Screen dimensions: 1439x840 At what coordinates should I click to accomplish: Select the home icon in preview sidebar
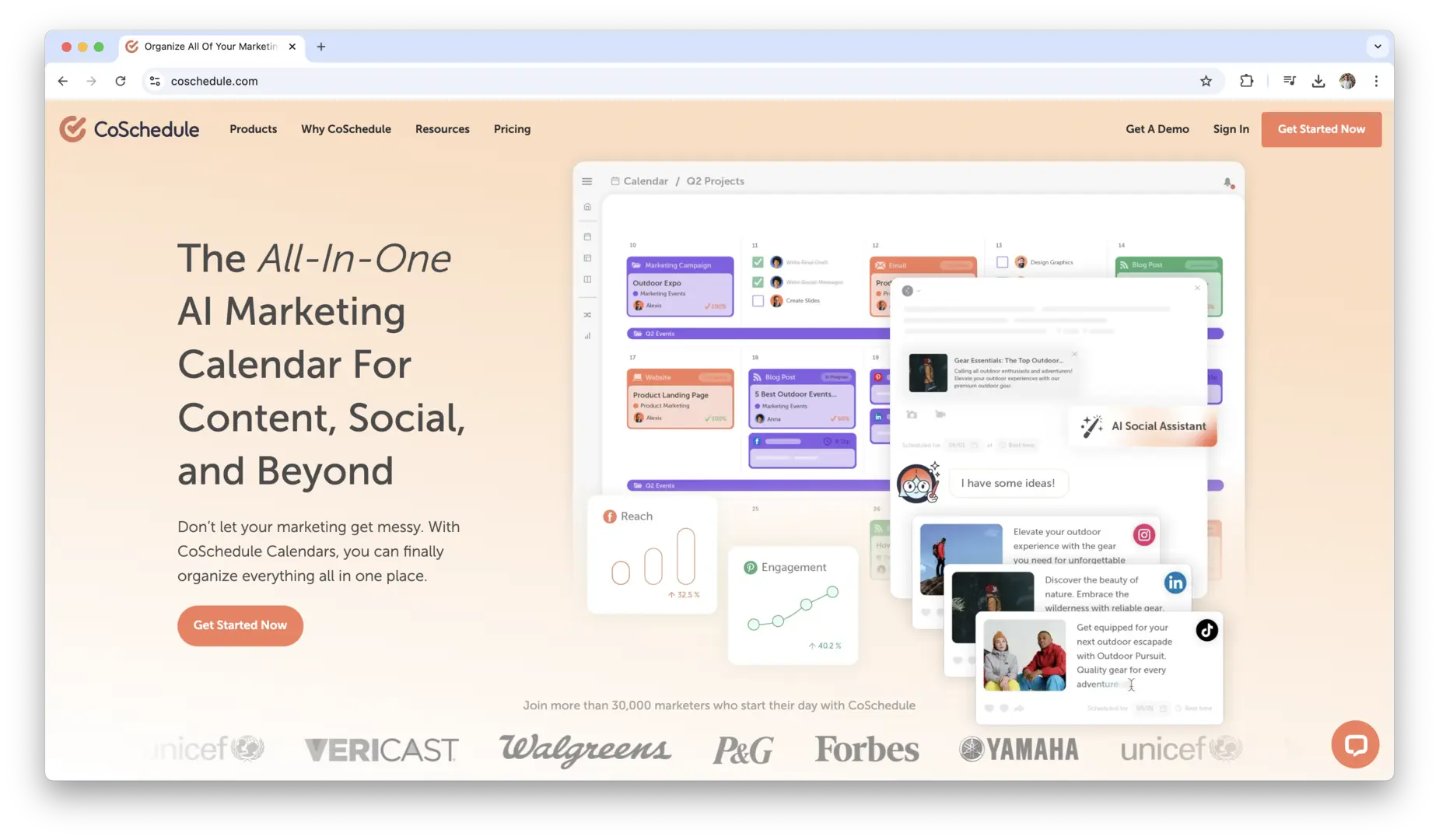coord(587,207)
